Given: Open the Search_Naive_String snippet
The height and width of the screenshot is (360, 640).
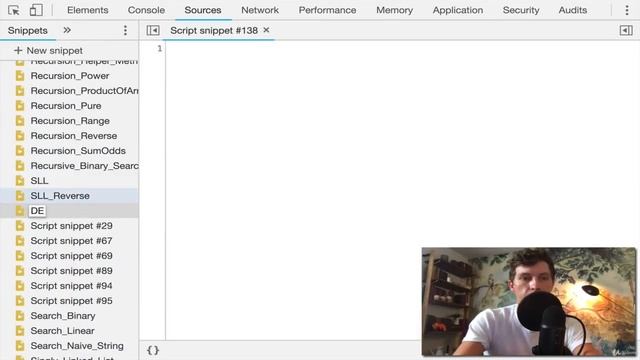Looking at the screenshot, I should 77,346.
